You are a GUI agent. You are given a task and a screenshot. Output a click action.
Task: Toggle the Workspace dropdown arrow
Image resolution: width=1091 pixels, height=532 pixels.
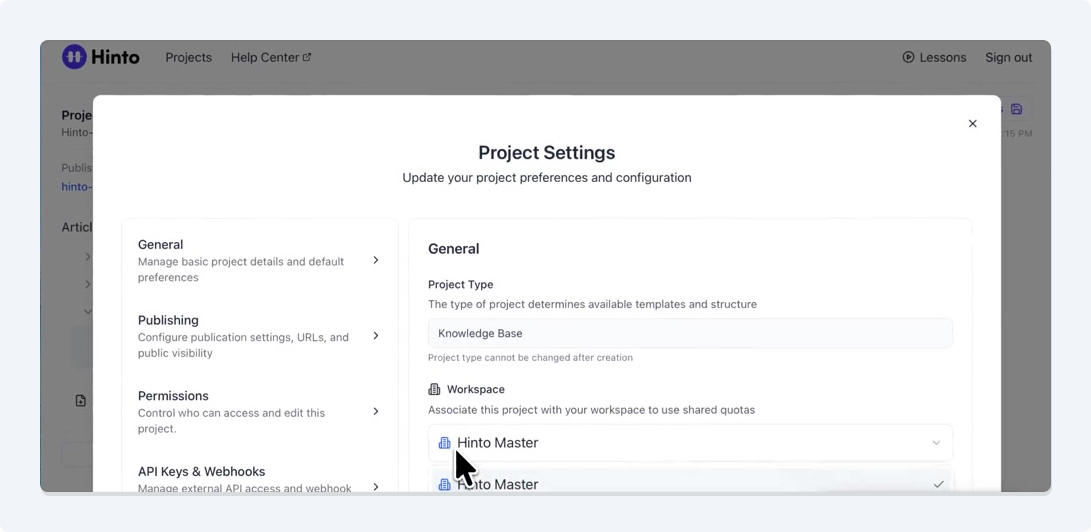(936, 443)
